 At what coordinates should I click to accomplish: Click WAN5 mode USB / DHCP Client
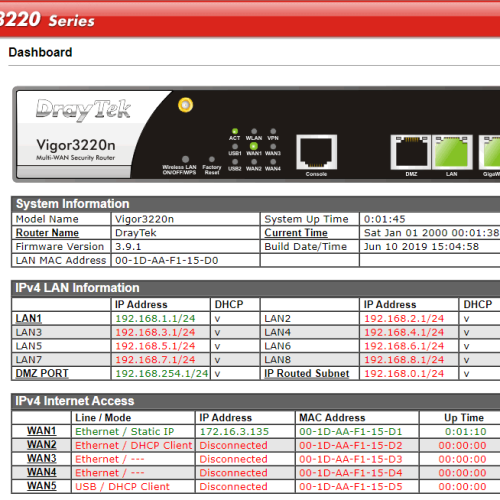click(122, 487)
